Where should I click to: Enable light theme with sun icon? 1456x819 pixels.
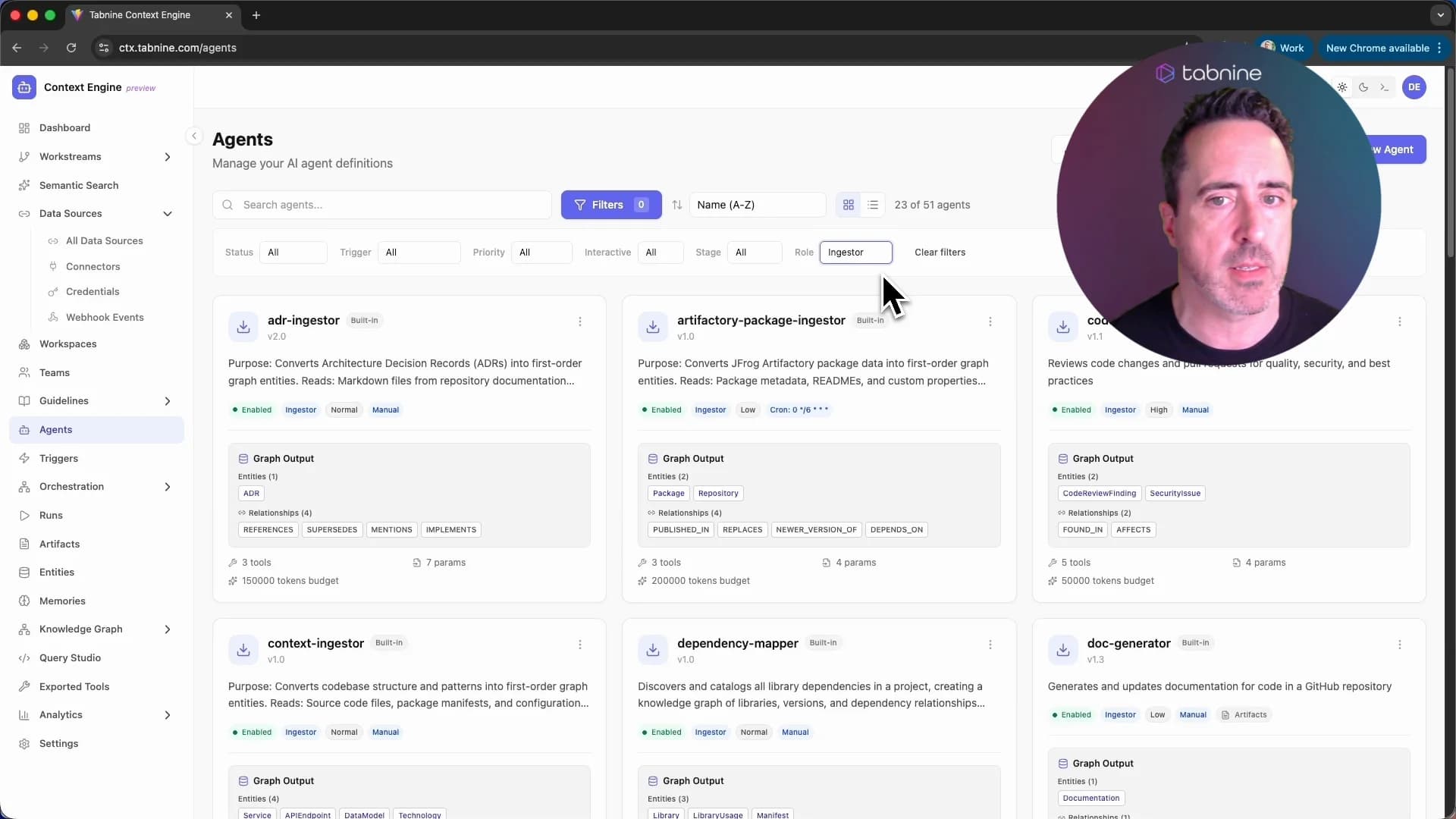pos(1342,87)
